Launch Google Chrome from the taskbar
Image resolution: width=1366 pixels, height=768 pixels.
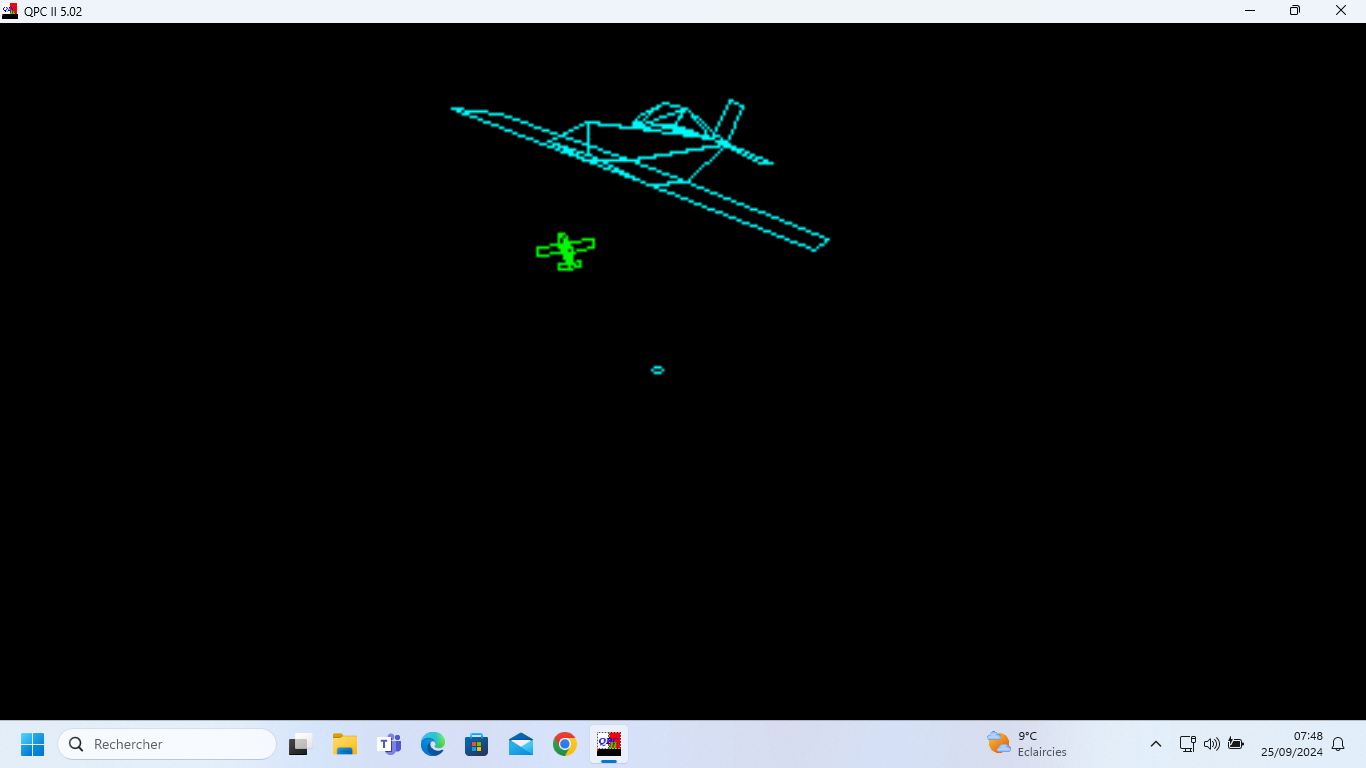click(565, 744)
